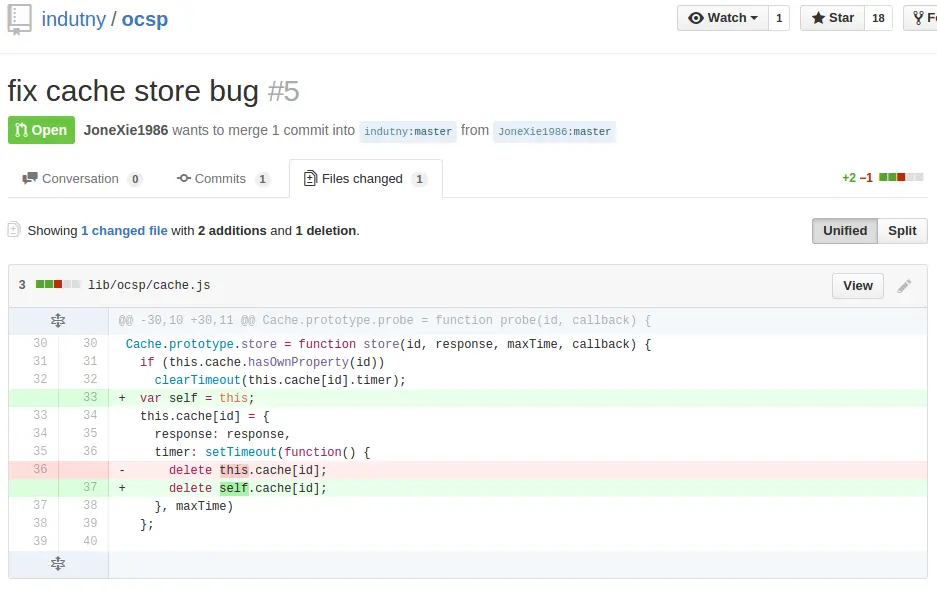This screenshot has height=590, width=937.
Task: Expand hidden lines above the diff
Action: click(x=58, y=321)
